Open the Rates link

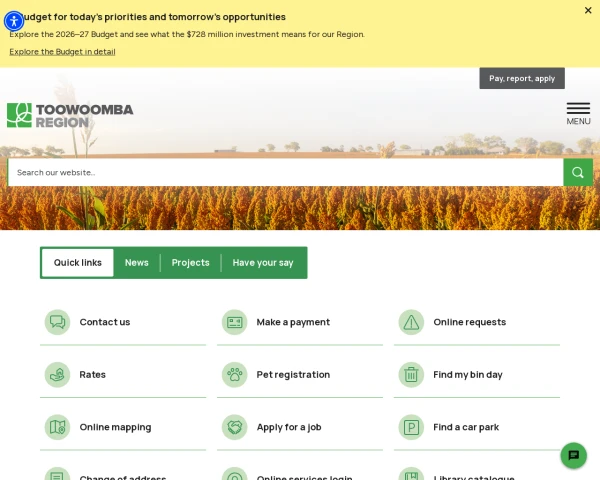pos(93,375)
